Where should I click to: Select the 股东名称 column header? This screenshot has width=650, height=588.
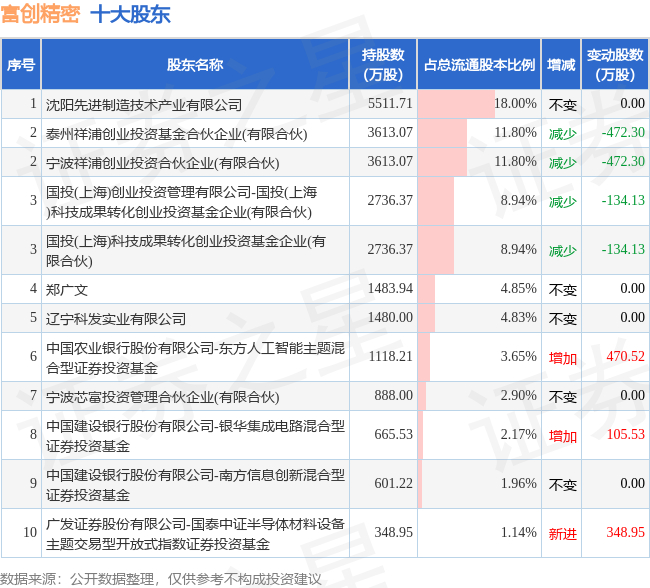[195, 64]
